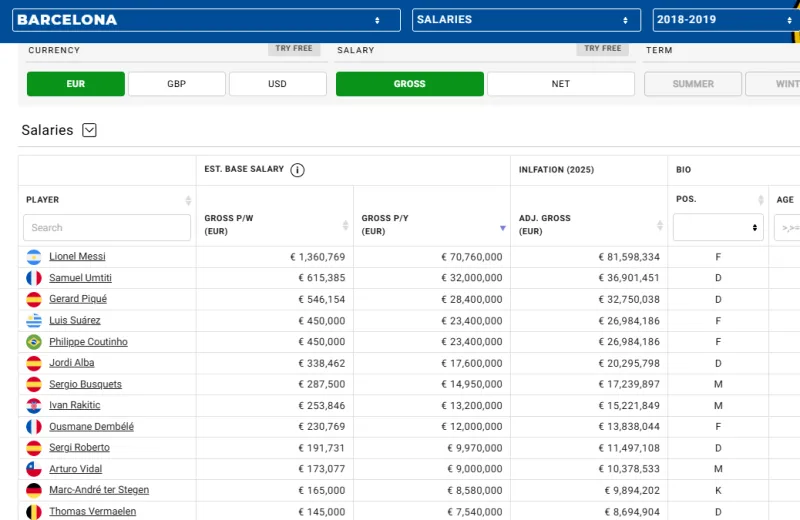Open Marc-André ter Stegen player page
Image resolution: width=800 pixels, height=520 pixels.
point(99,490)
